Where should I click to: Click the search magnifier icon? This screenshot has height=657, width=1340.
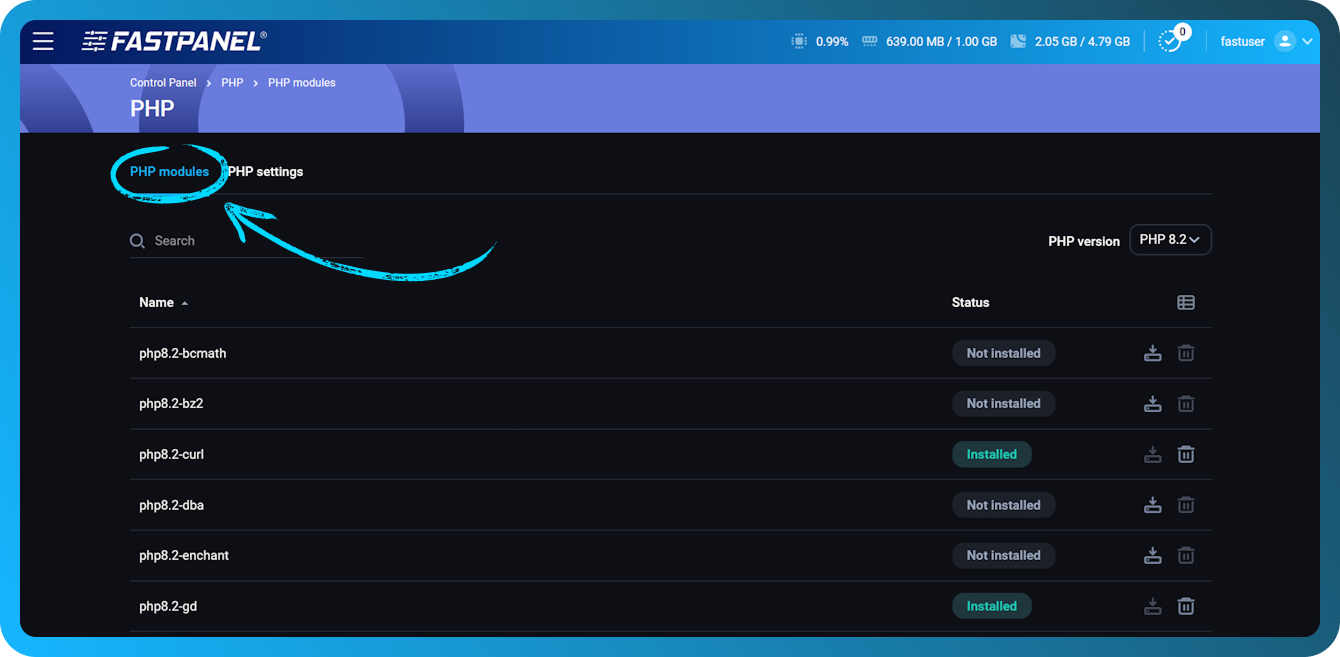tap(137, 240)
